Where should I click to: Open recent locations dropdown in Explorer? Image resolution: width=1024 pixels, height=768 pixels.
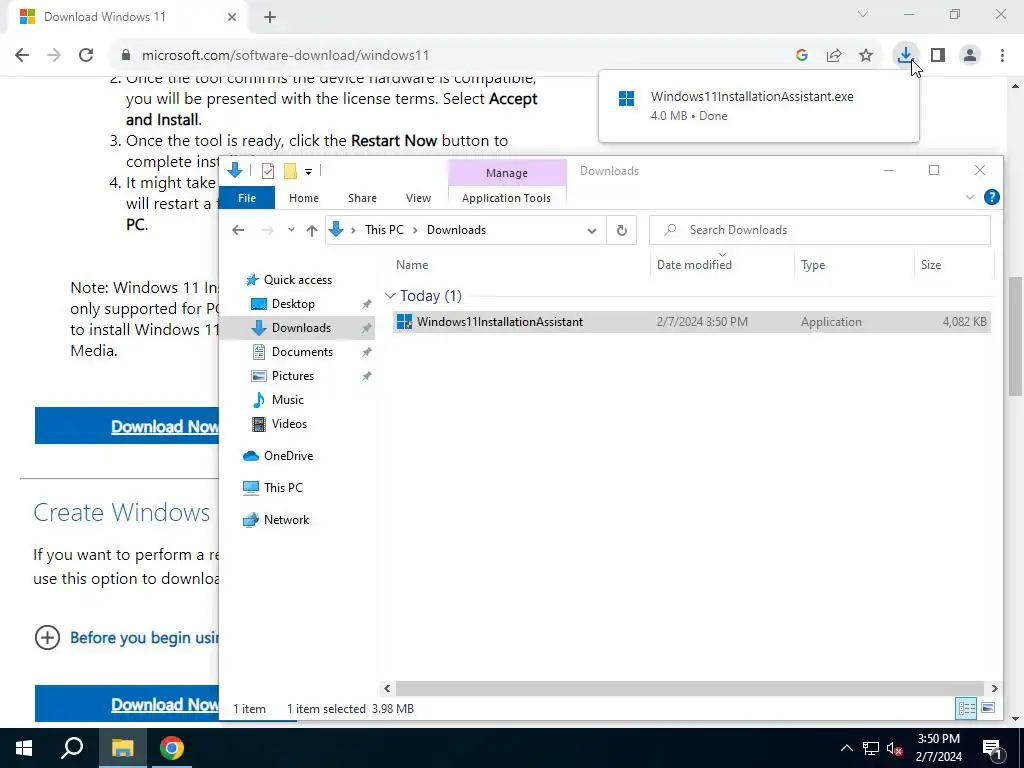pyautogui.click(x=291, y=230)
